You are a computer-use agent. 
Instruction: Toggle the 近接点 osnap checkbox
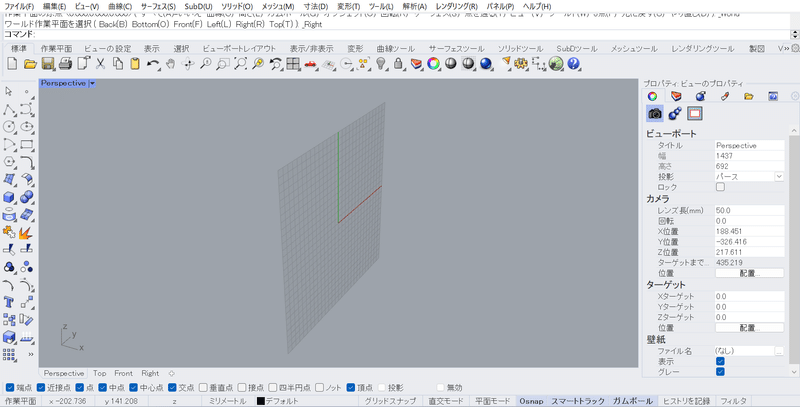click(x=41, y=388)
